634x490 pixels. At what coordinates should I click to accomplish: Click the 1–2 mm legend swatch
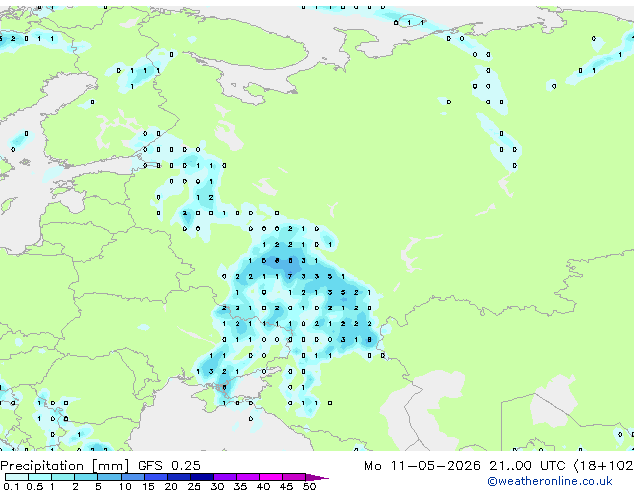coord(63,477)
